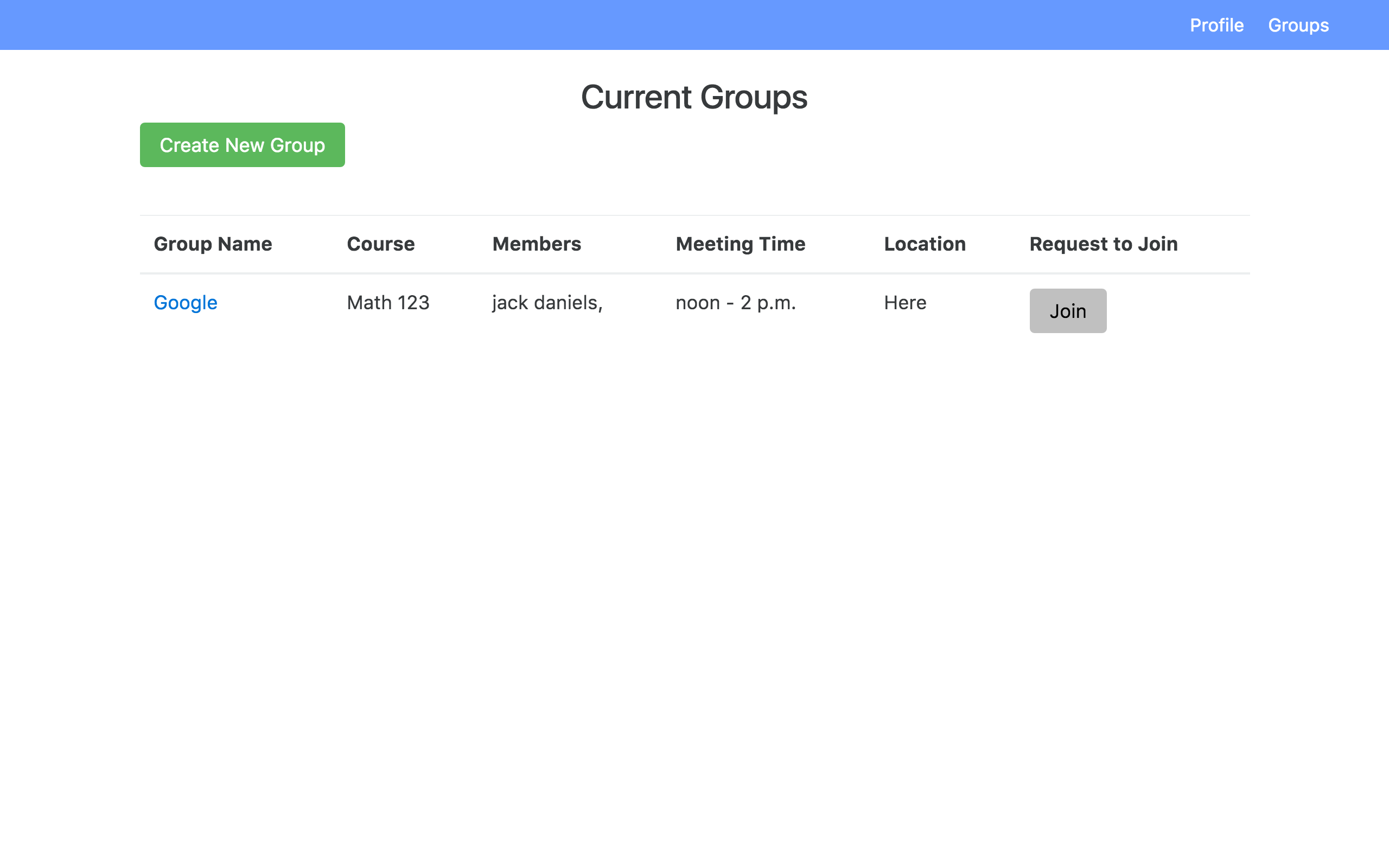1389x868 pixels.
Task: Select the Location column header
Action: (x=925, y=244)
